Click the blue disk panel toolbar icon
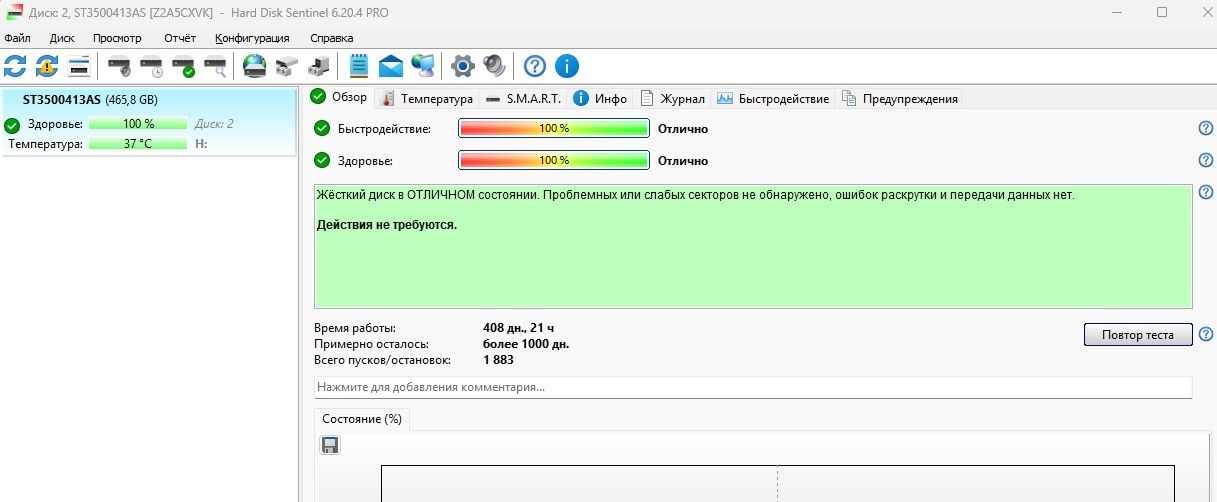1217x502 pixels. pos(79,66)
